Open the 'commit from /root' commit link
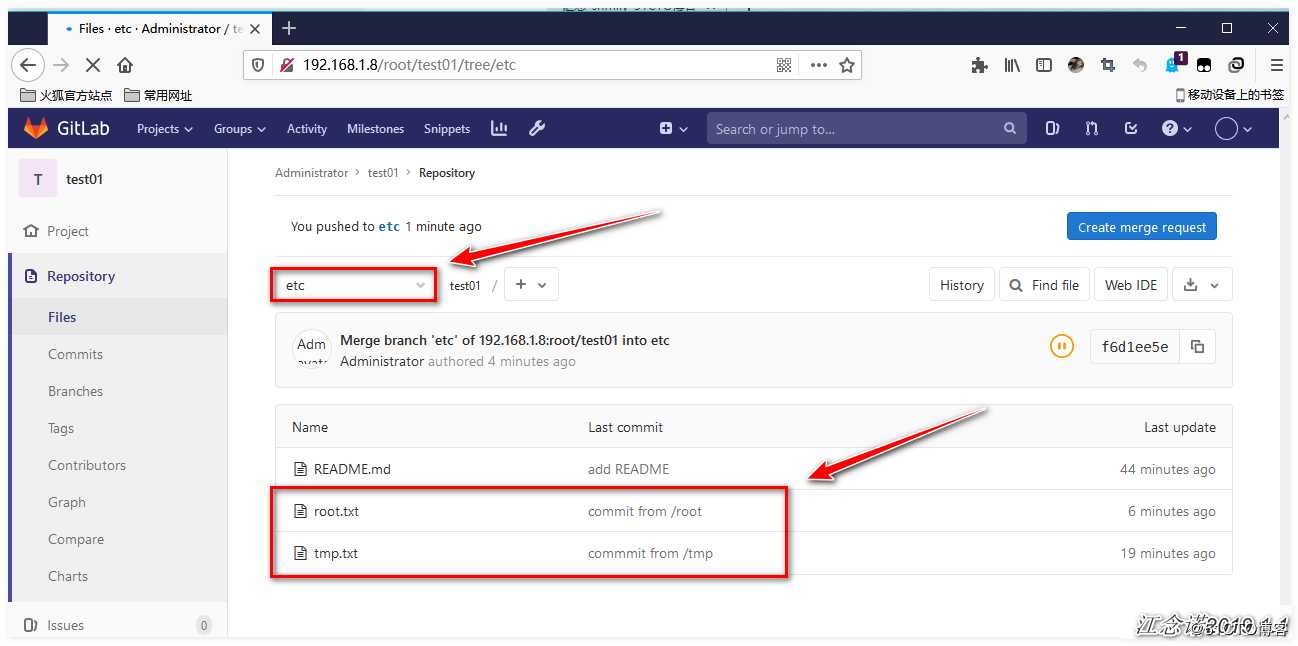 point(645,511)
